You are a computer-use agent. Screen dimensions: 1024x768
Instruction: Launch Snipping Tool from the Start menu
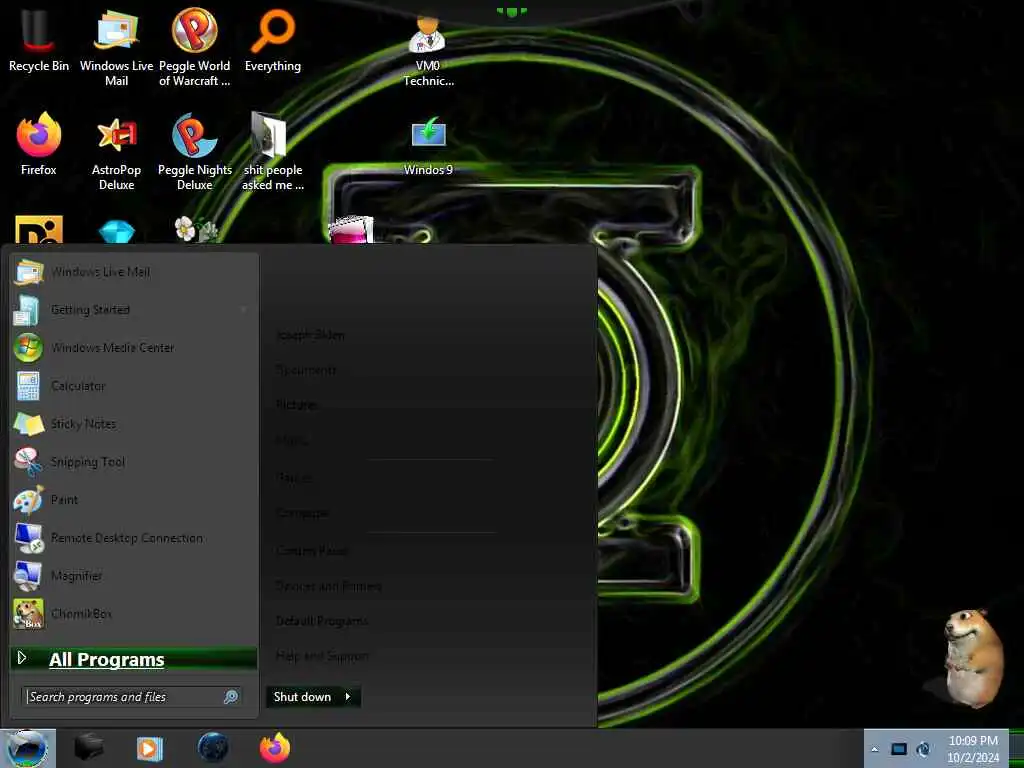tap(134, 461)
